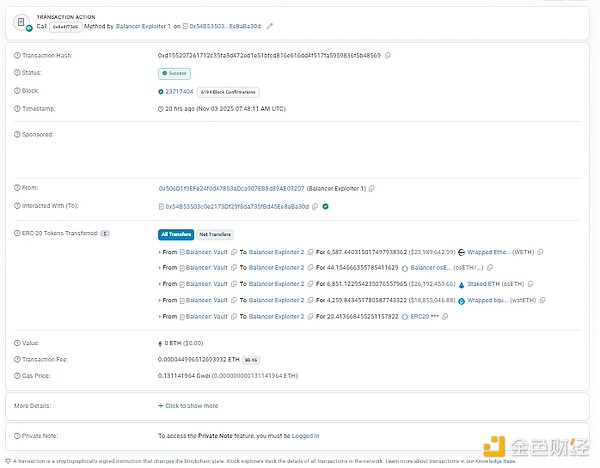The image size is (600, 468).
Task: Click the help icon beside Timestamp
Action: (x=17, y=108)
